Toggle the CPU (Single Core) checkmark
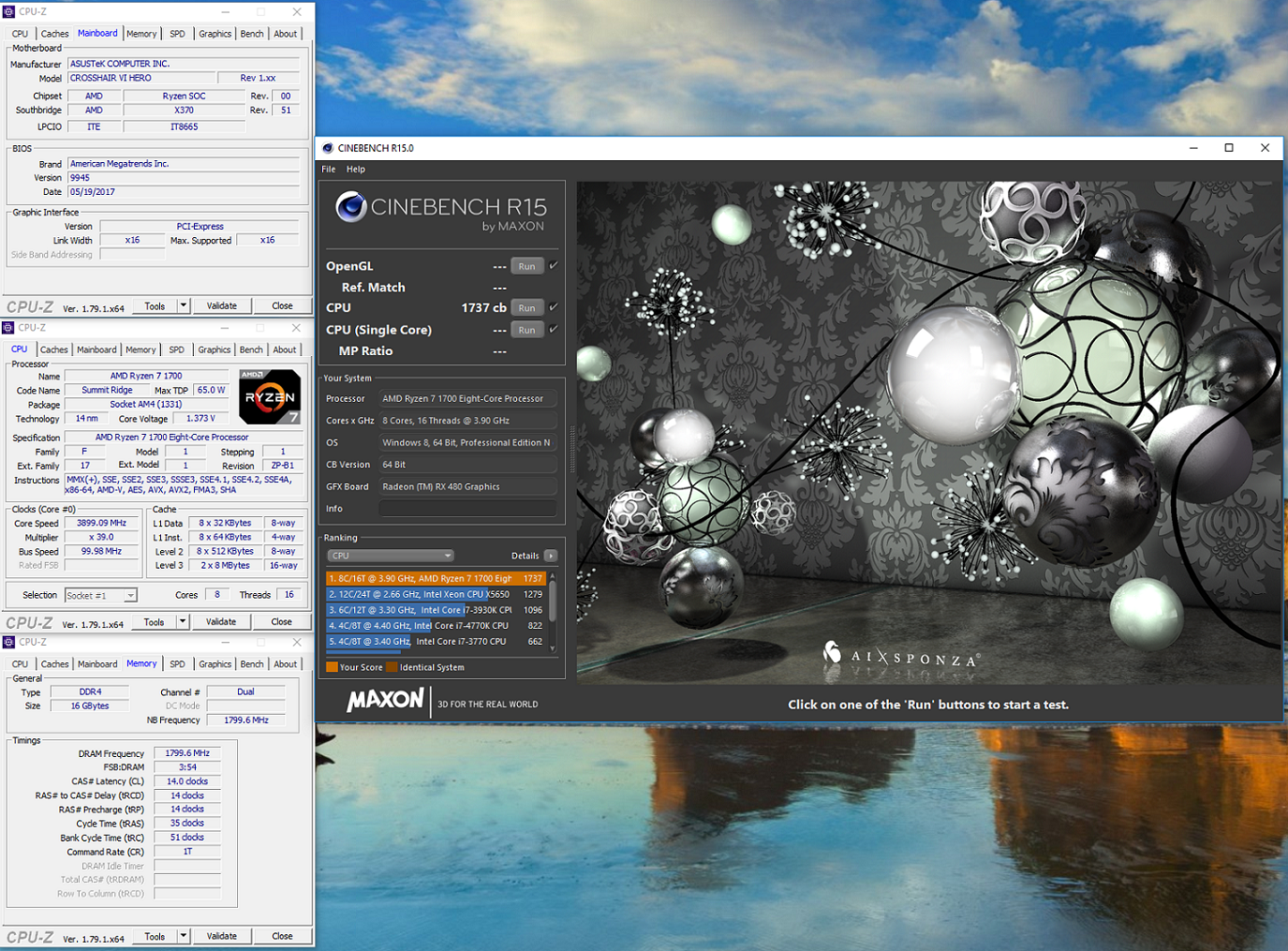Screen dimensions: 1288x951 click(x=554, y=330)
